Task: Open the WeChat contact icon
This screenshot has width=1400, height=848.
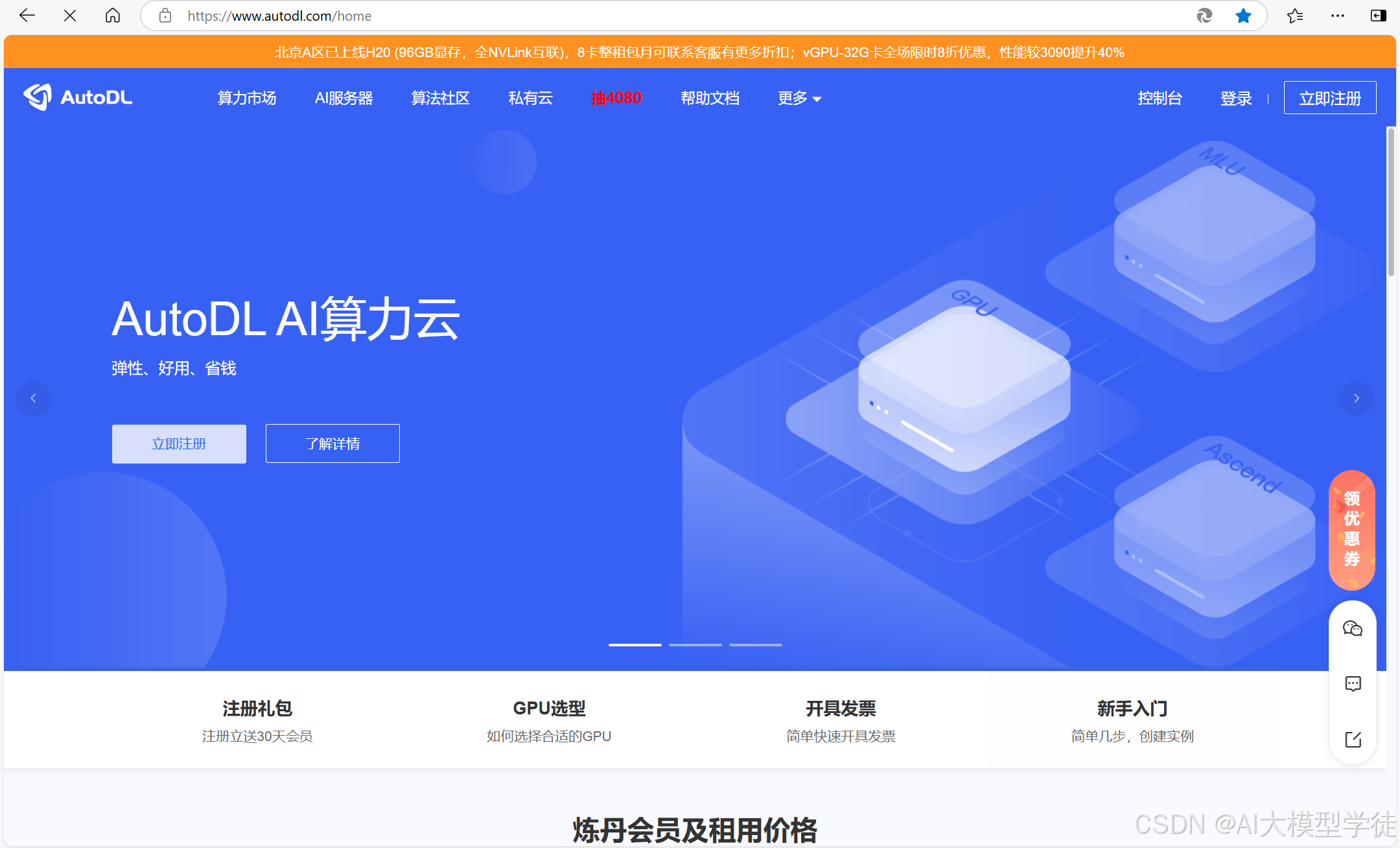Action: point(1353,628)
